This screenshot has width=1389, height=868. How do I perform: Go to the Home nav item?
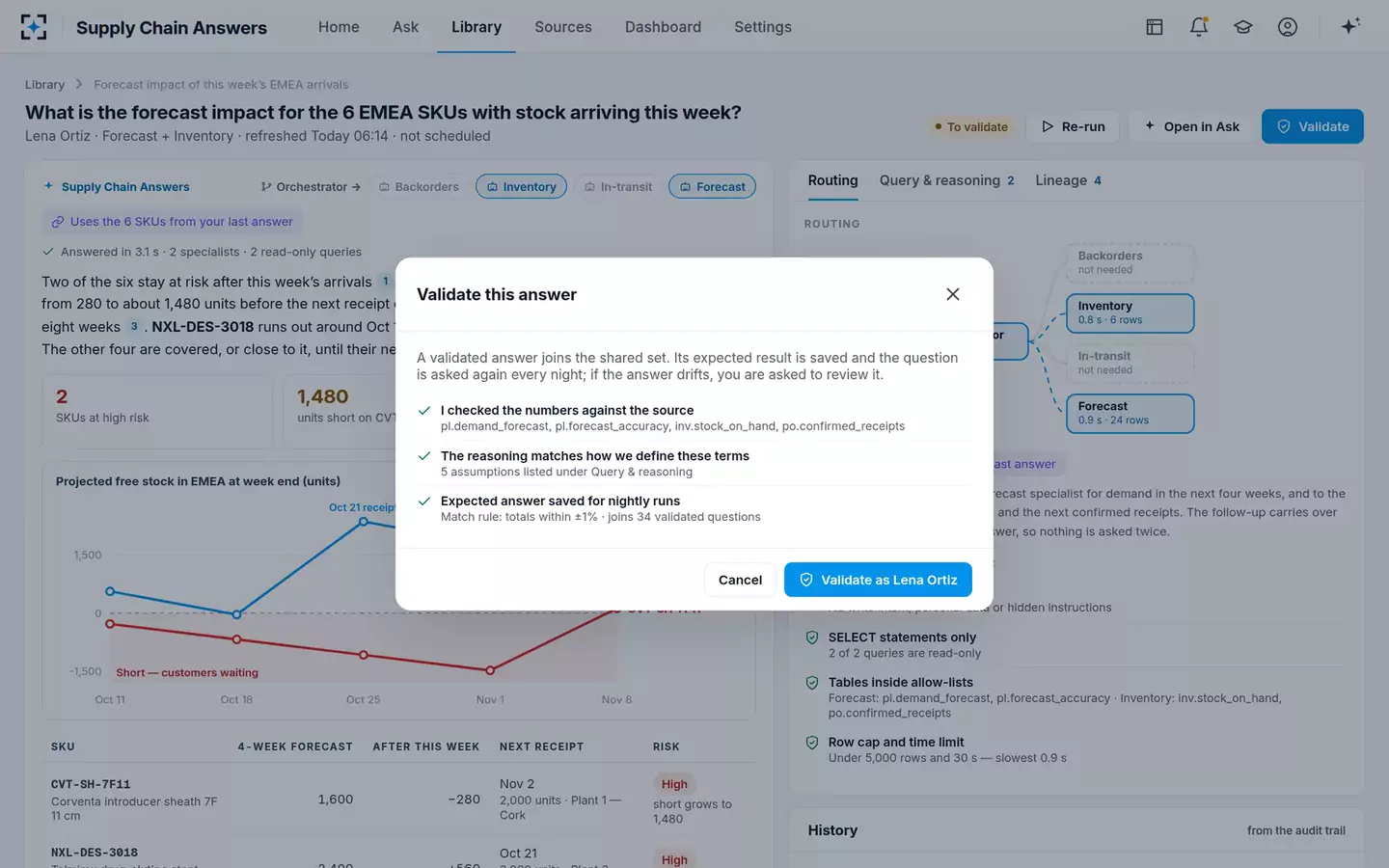[x=339, y=27]
